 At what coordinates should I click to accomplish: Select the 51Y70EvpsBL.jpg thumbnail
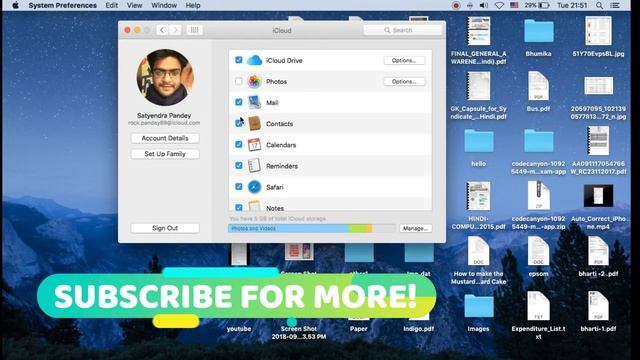pyautogui.click(x=598, y=31)
